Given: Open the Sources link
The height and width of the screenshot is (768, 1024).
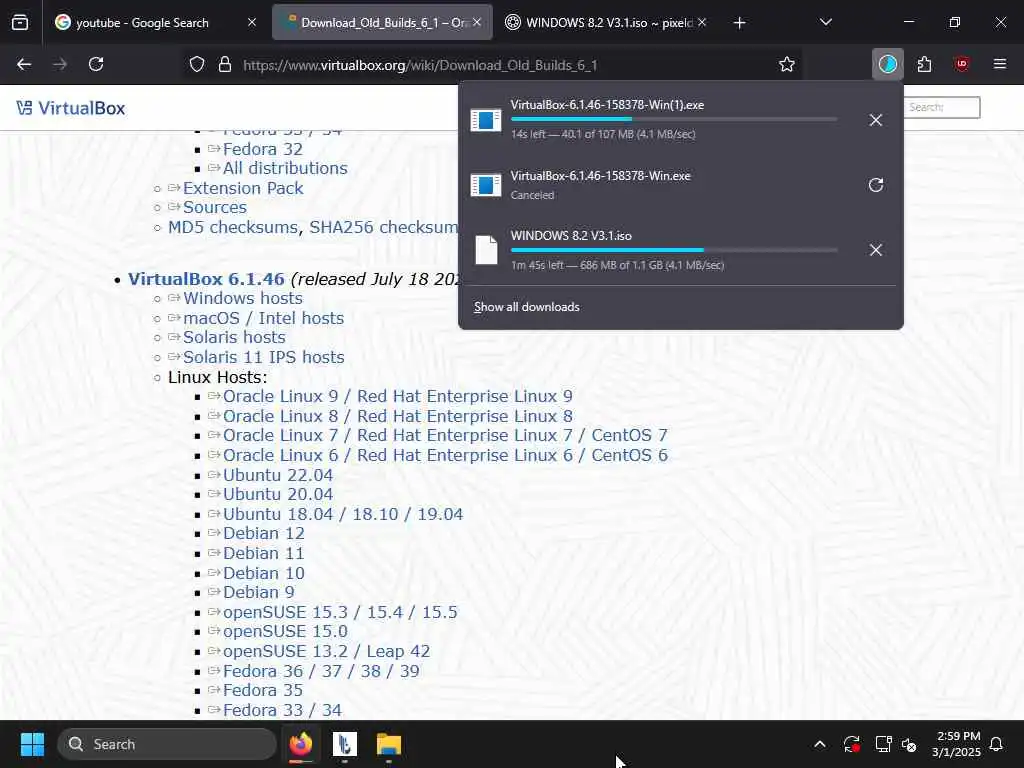Looking at the screenshot, I should 215,208.
